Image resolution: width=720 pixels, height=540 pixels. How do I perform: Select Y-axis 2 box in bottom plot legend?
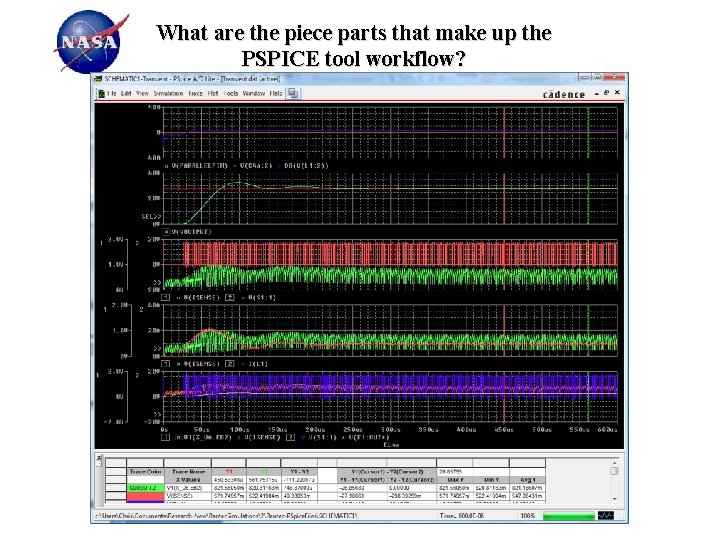click(x=290, y=438)
